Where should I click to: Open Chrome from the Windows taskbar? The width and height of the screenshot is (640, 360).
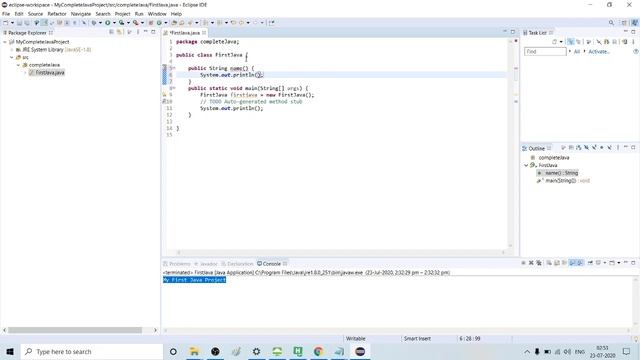click(x=318, y=351)
